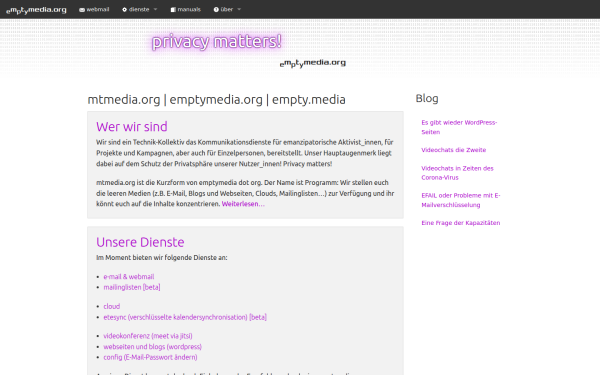Click the webmail envelope icon

[x=82, y=10]
